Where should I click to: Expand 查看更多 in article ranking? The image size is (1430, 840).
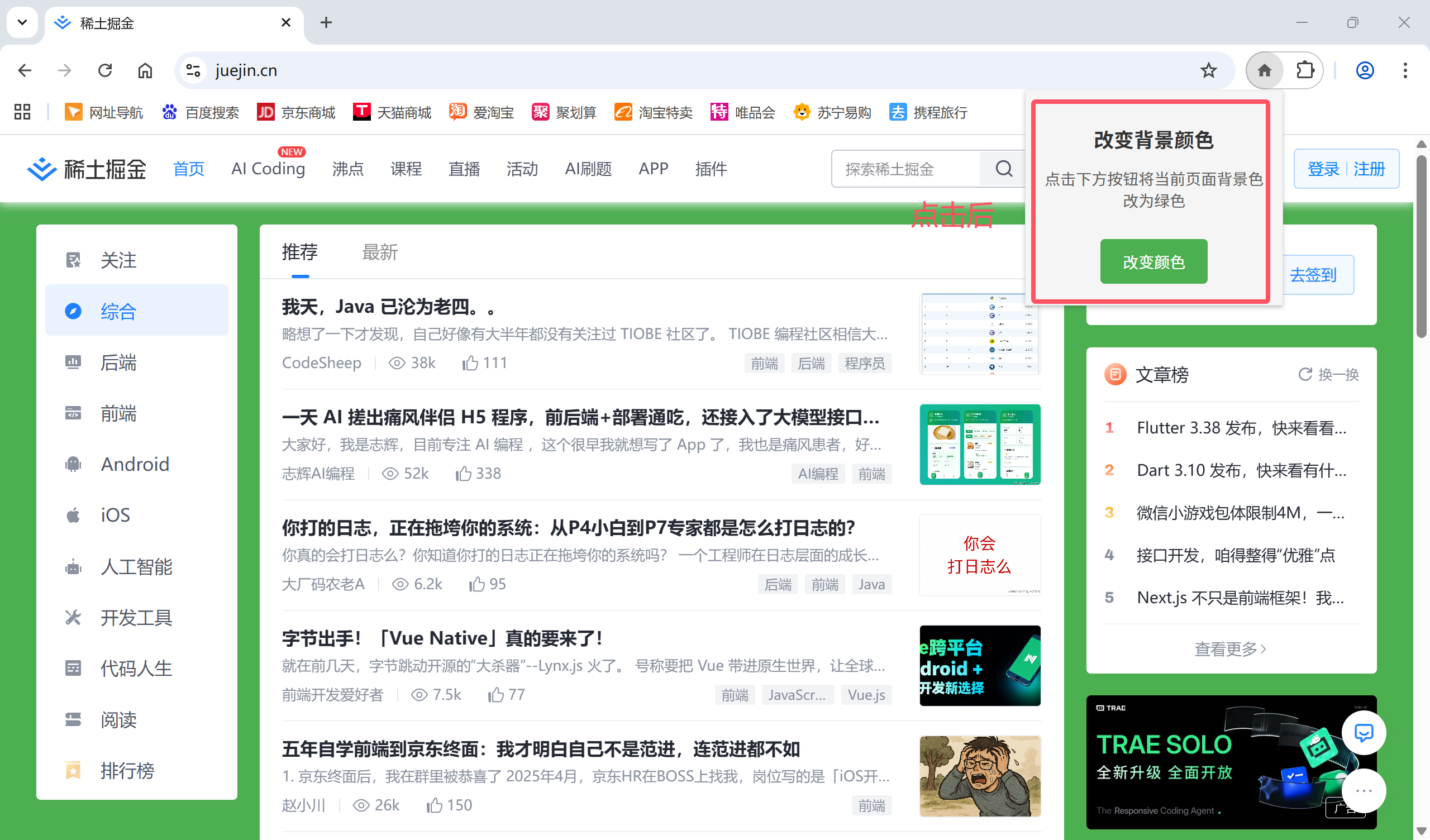[1230, 649]
